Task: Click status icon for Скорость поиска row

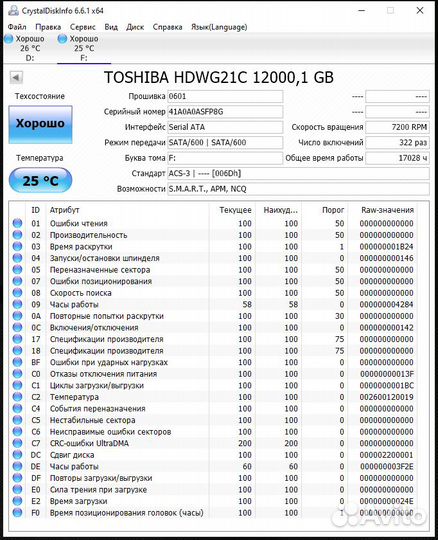Action: point(17,293)
